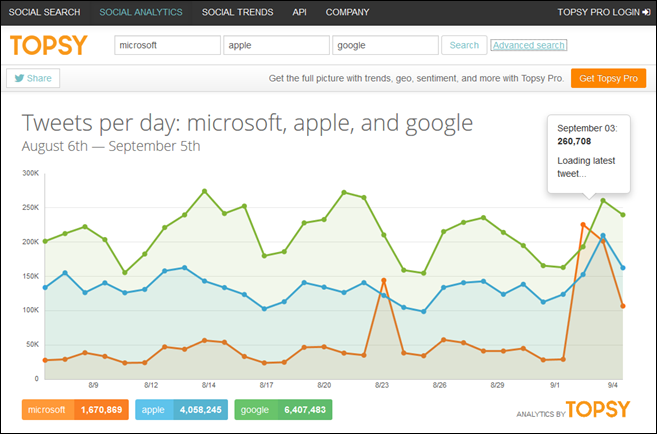Click the 8/12 x-axis date label

click(151, 385)
